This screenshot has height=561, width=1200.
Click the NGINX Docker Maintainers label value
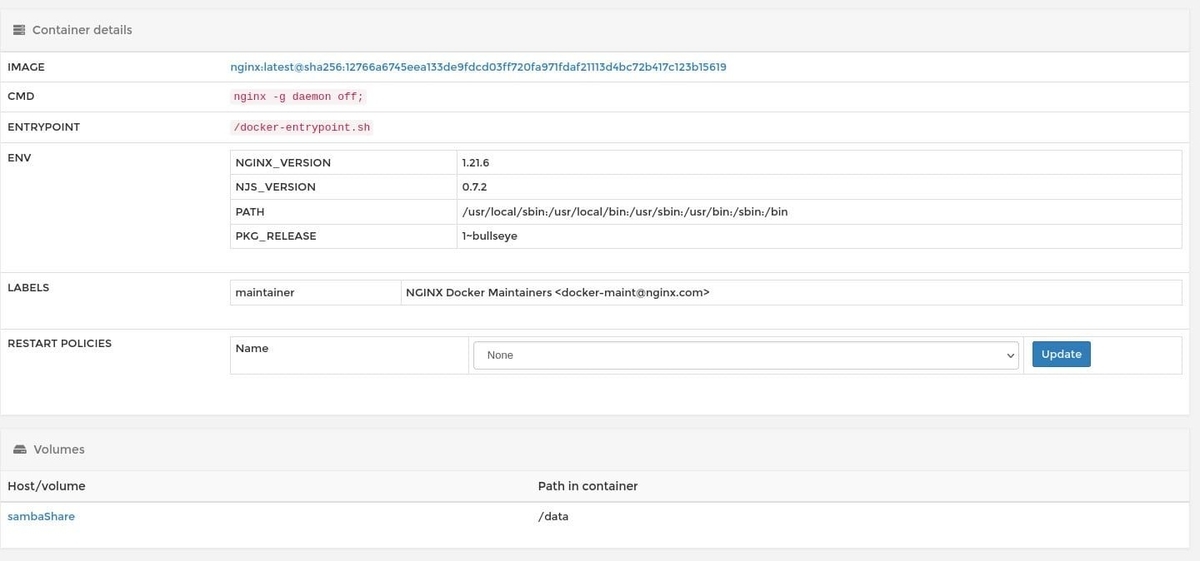tap(557, 293)
